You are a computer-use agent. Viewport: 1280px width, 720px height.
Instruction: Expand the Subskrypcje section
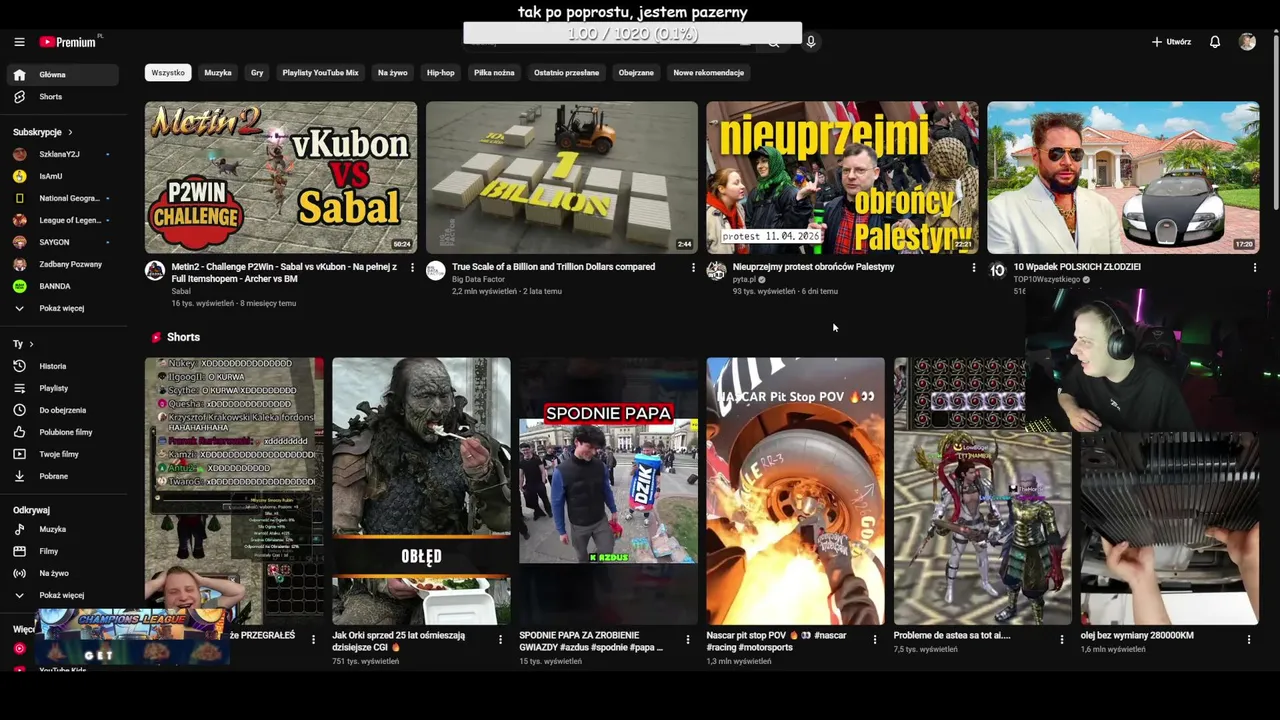42,132
